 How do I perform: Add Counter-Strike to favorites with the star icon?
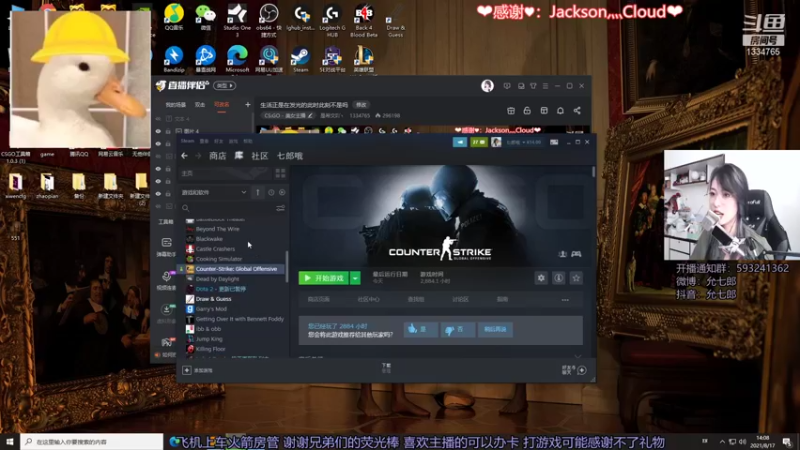tap(576, 278)
